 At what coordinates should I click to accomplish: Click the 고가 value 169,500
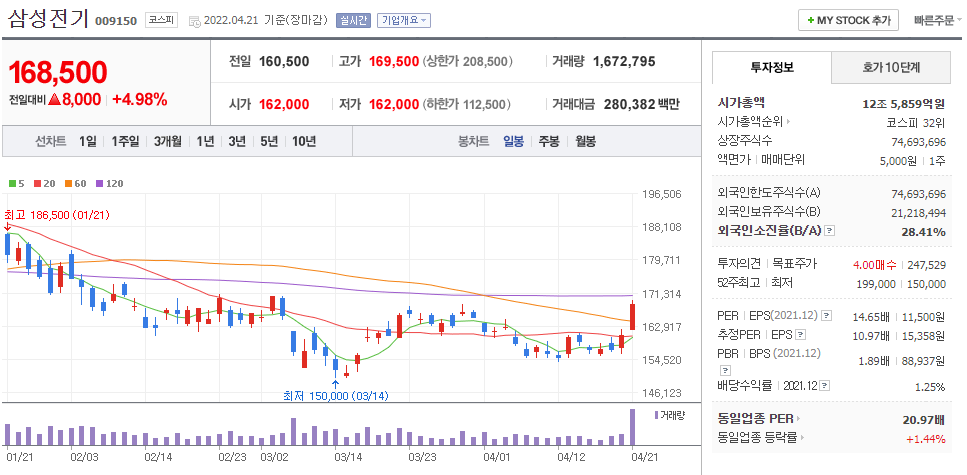(x=394, y=61)
